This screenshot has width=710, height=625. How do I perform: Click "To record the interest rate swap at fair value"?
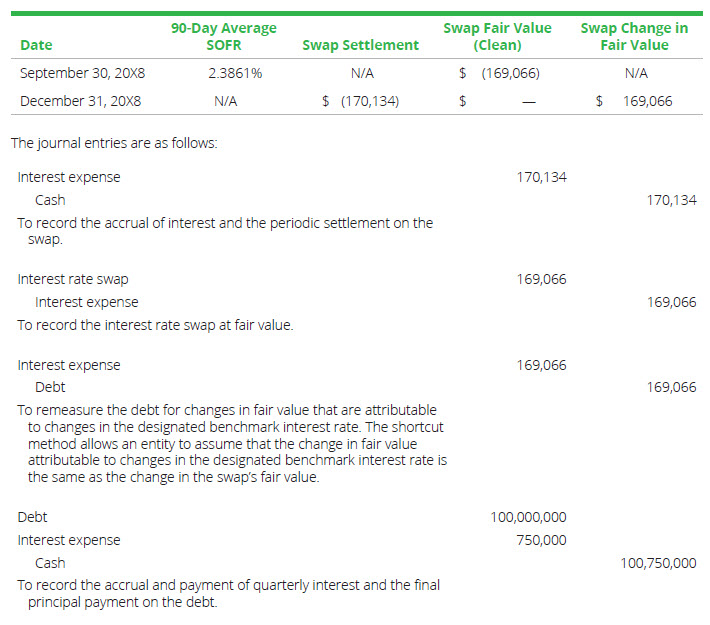155,325
